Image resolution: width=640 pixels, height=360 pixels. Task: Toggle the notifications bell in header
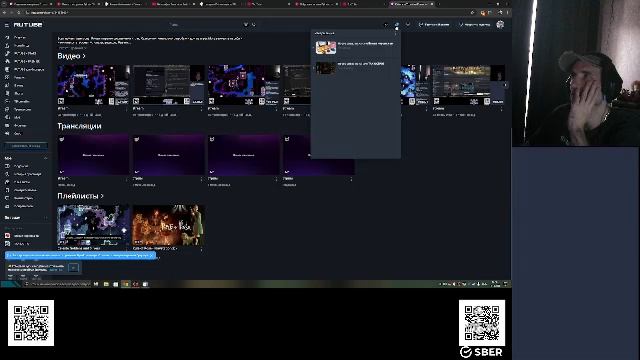pyautogui.click(x=397, y=25)
